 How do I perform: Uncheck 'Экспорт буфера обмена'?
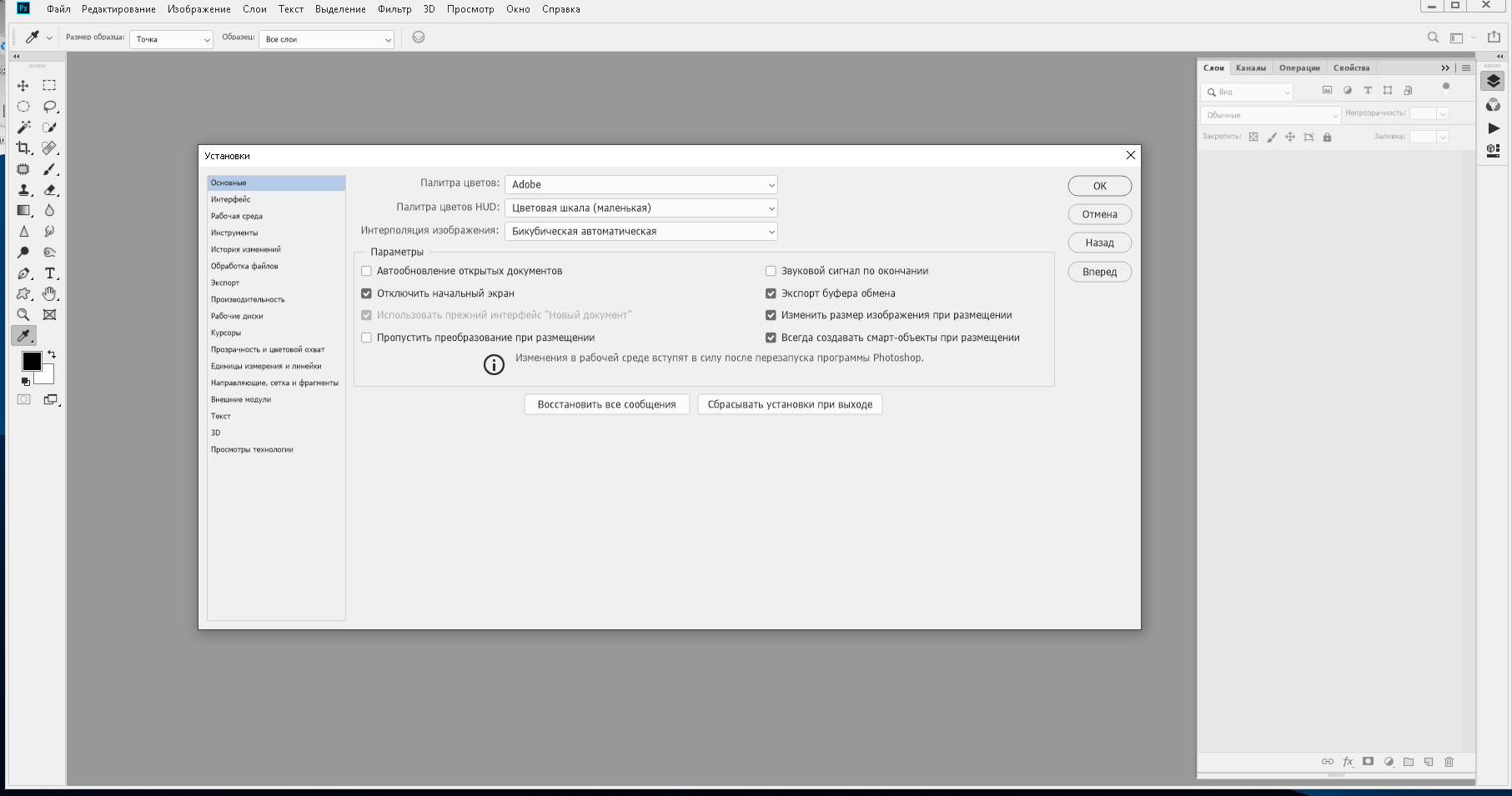pos(771,293)
